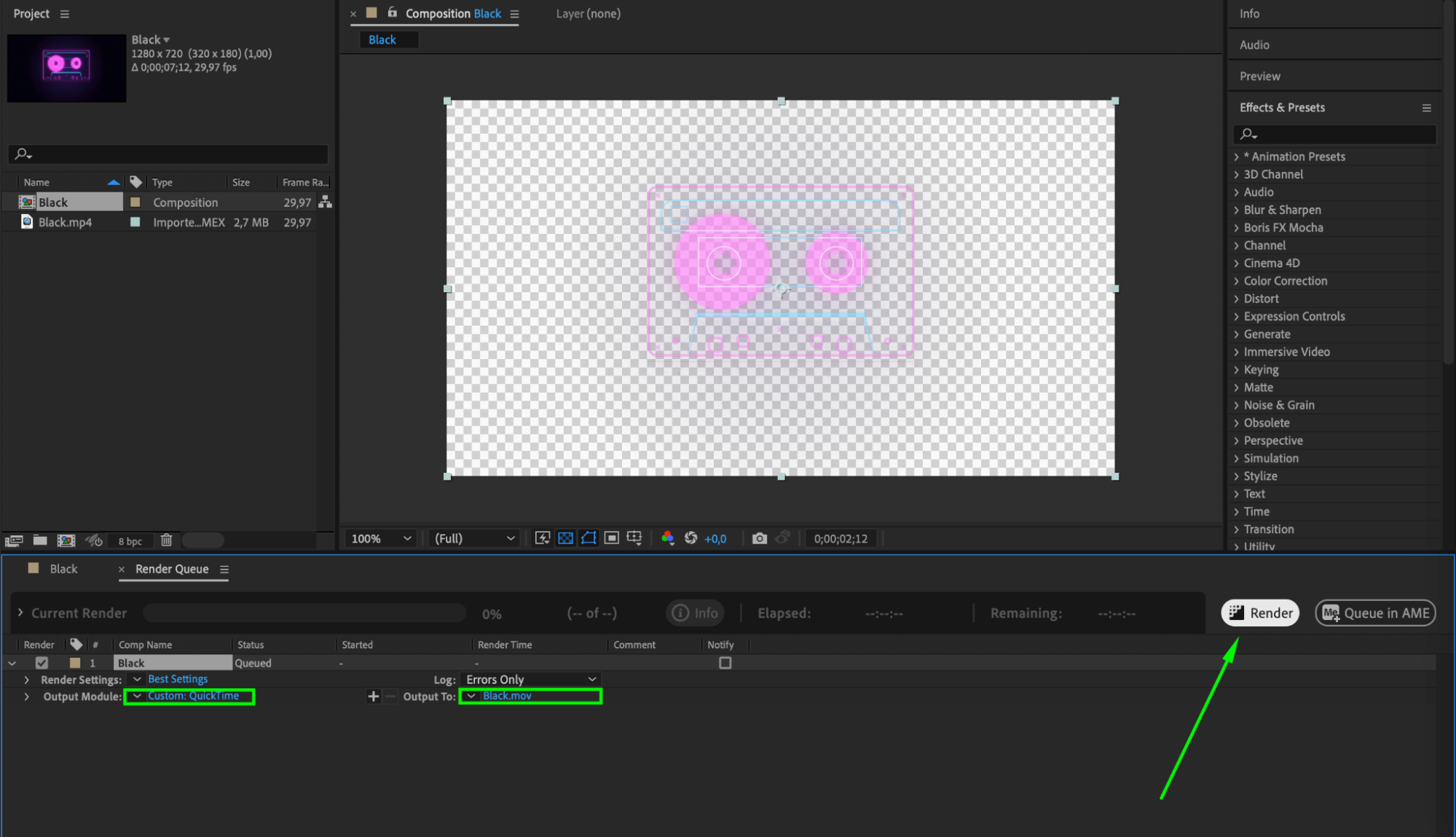Viewport: 1456px width, 837px height.
Task: Open the show channel color management icon
Action: point(667,538)
